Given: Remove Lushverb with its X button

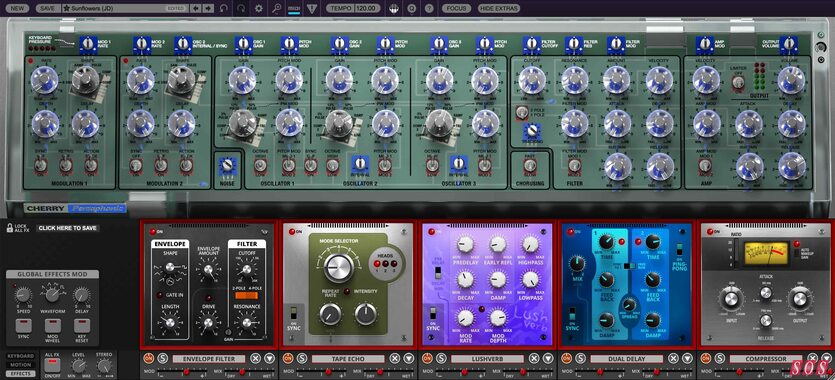Looking at the screenshot, I should (x=535, y=358).
